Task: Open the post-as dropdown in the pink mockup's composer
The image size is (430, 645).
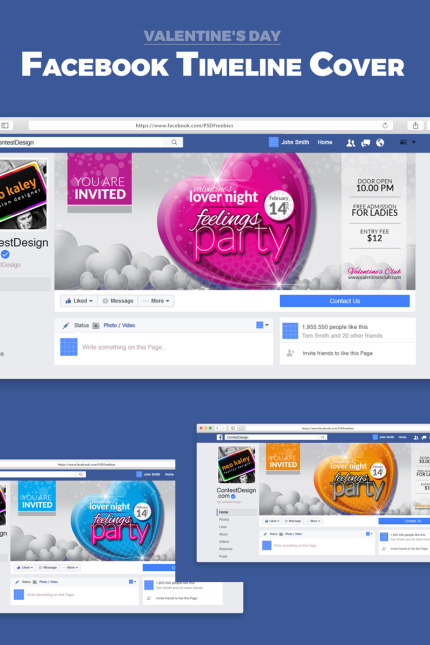Action: click(x=263, y=325)
